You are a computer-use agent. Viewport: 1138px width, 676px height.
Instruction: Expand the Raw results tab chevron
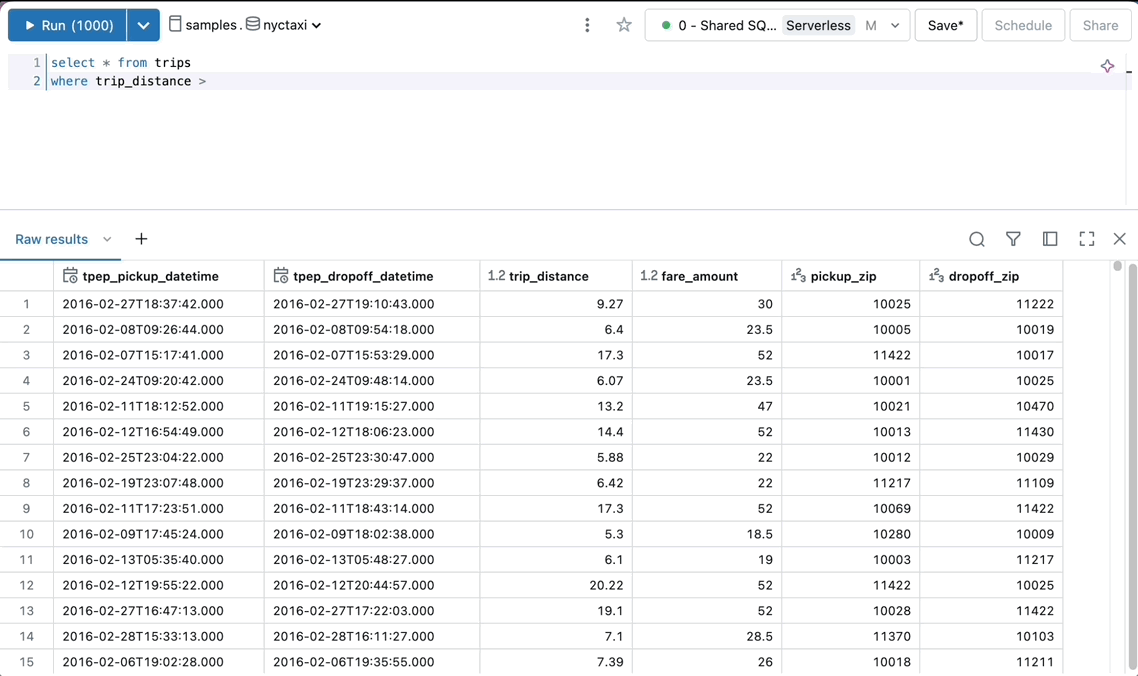107,240
